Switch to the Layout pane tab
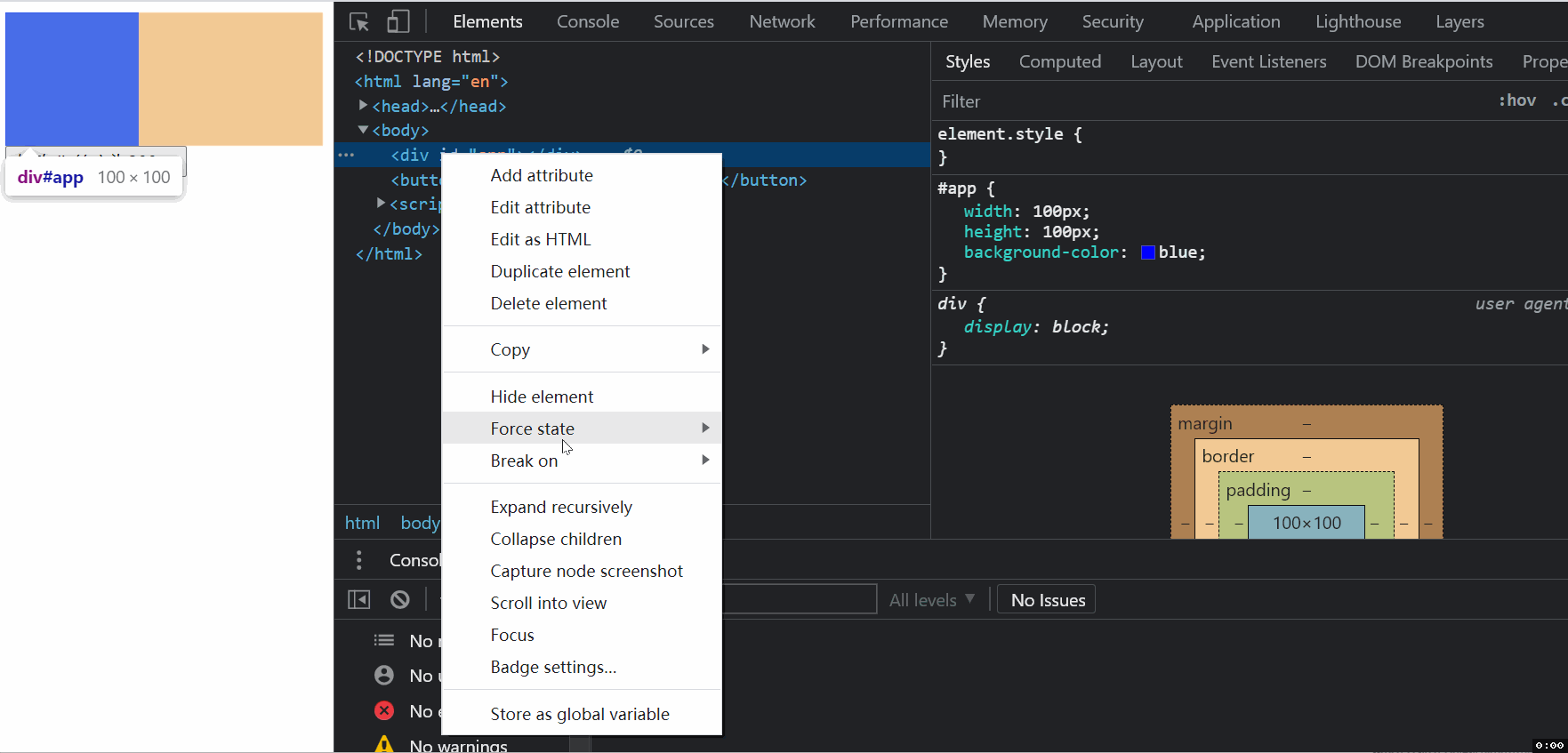Screen dimensions: 1568x753 [1156, 61]
